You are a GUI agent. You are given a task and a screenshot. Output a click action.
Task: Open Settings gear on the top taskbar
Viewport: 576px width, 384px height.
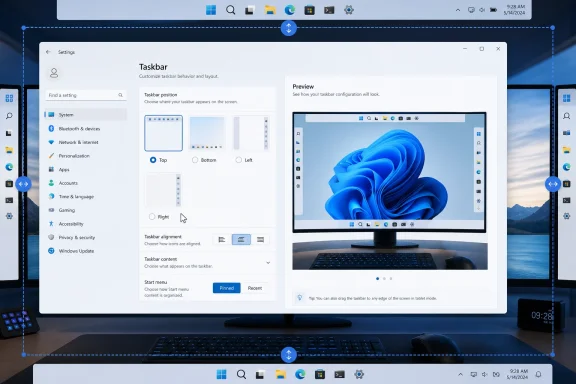[x=349, y=10]
